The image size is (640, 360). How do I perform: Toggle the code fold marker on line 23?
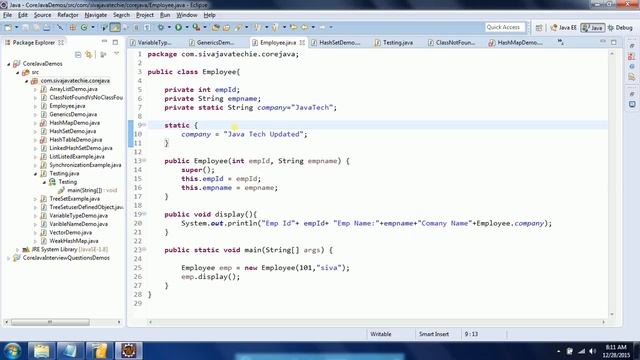pyautogui.click(x=144, y=249)
